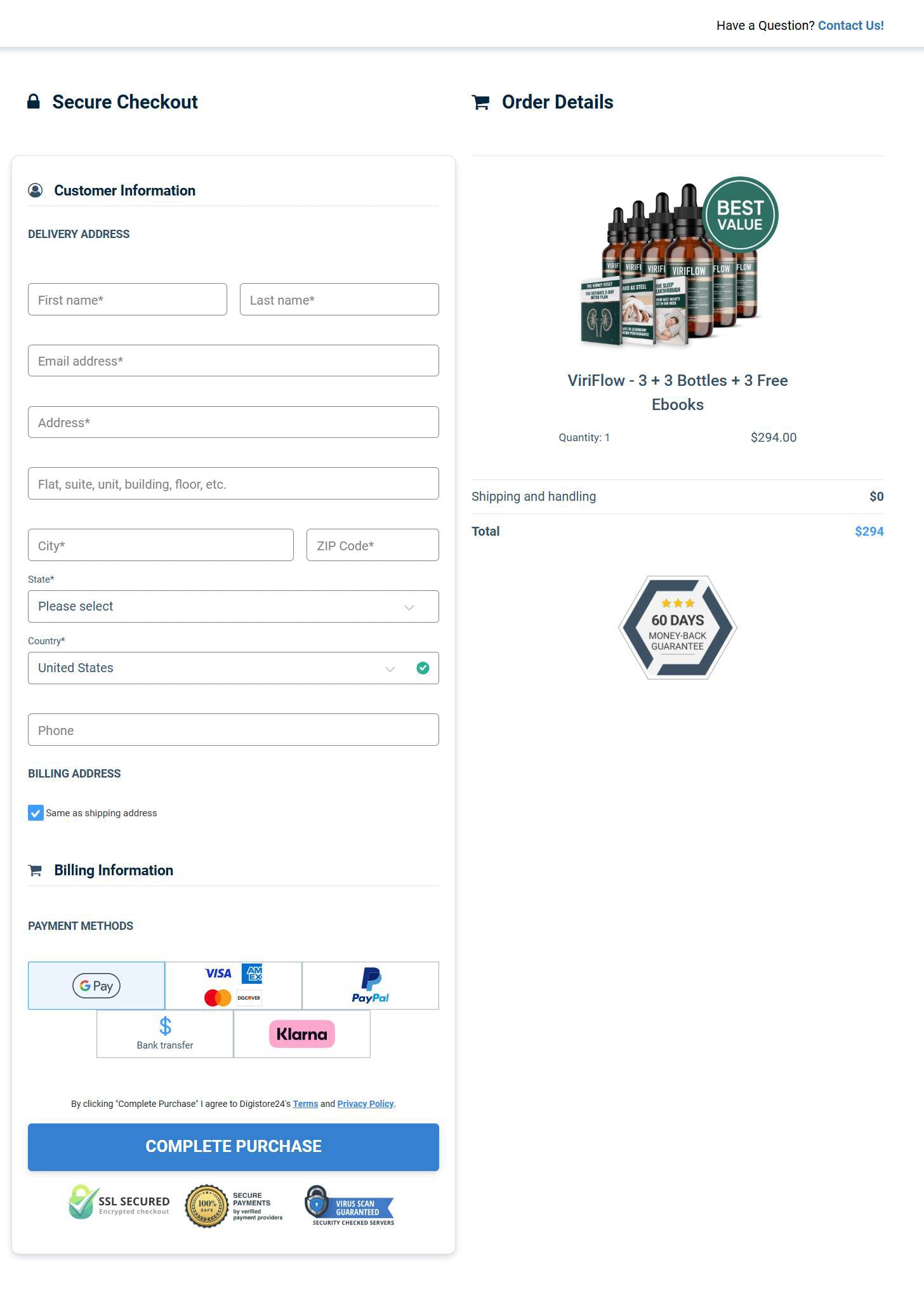
Task: Choose Bank transfer payment option
Action: pyautogui.click(x=165, y=1034)
